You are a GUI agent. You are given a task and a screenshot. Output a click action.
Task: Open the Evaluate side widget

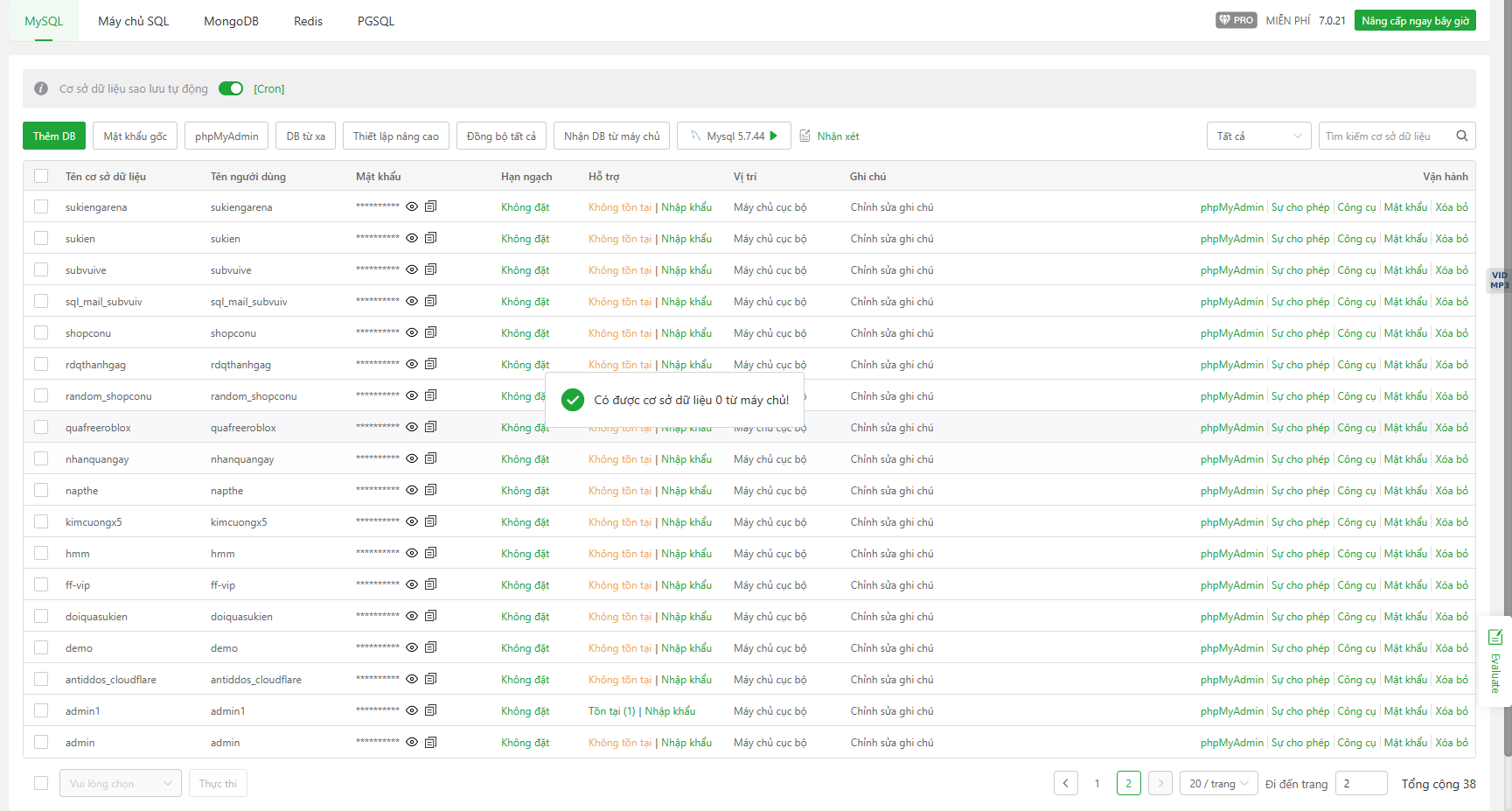click(1495, 661)
